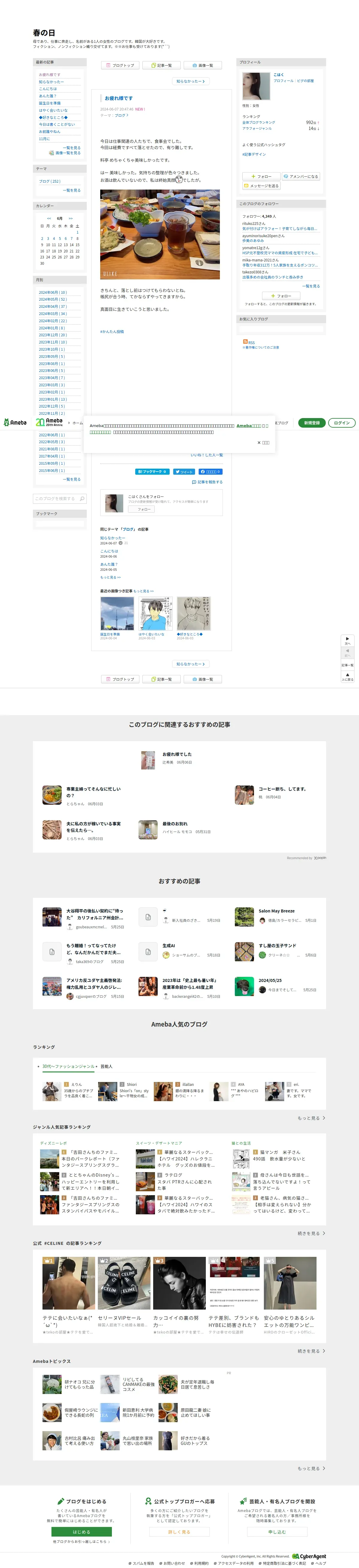Click 知らなかったー > above the article
This screenshot has width=359, height=1568.
click(x=191, y=81)
